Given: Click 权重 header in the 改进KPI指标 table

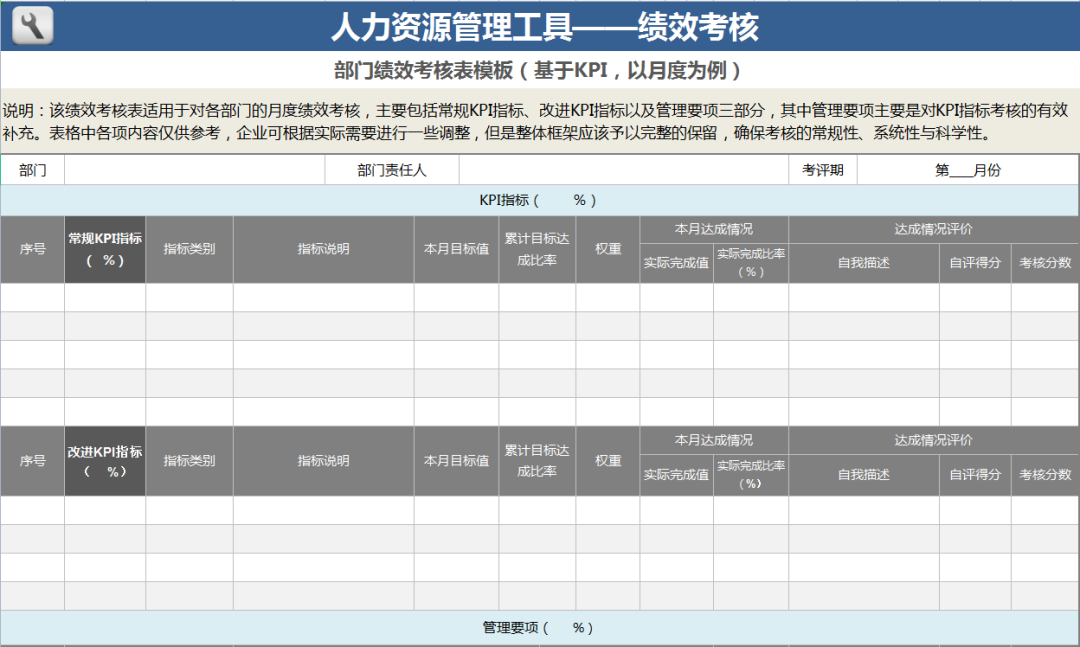Looking at the screenshot, I should (608, 461).
